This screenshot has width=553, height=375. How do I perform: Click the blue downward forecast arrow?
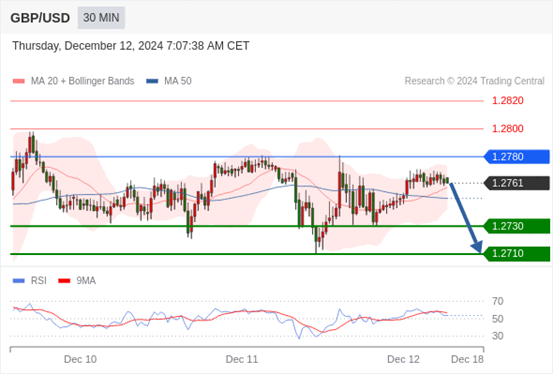tap(466, 217)
